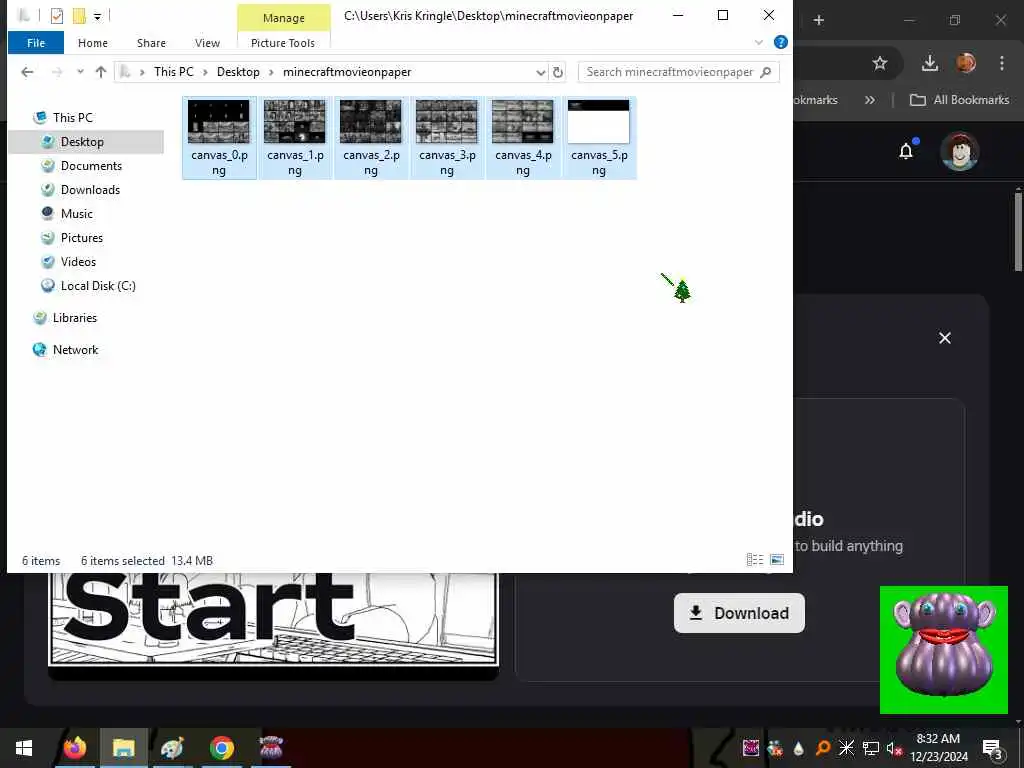Select the canvas_5.png file
This screenshot has width=1024, height=768.
[599, 138]
